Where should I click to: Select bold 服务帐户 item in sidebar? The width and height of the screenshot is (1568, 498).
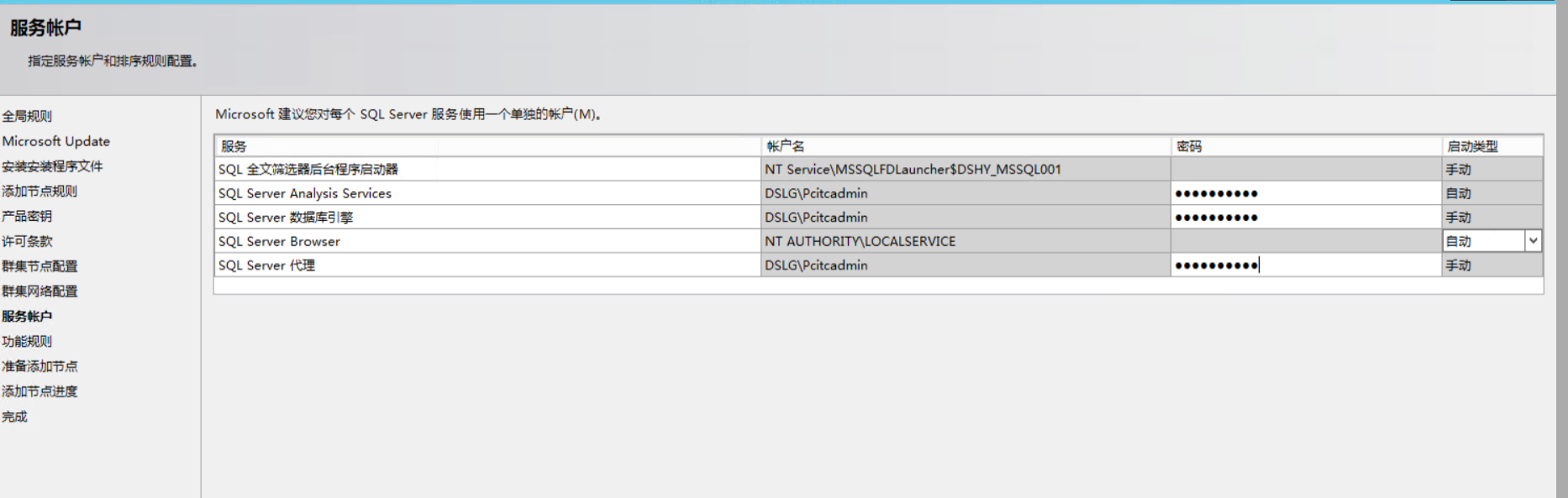pyautogui.click(x=27, y=317)
